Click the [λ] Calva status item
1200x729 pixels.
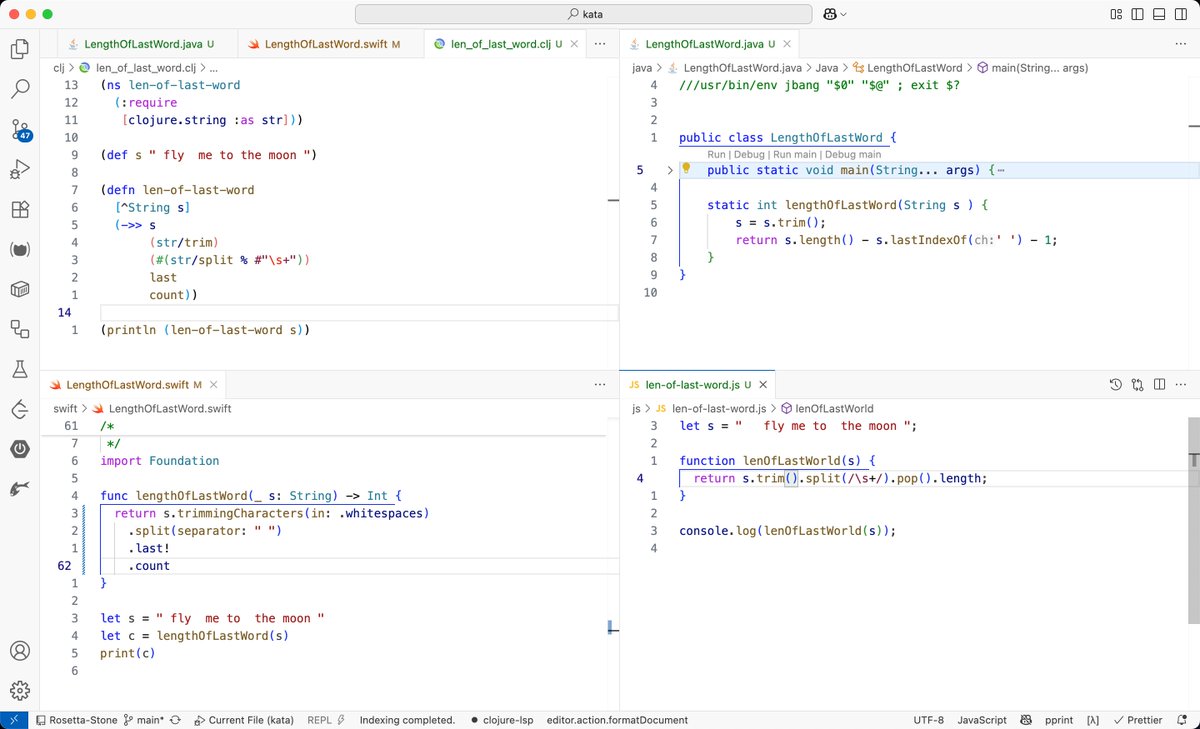pyautogui.click(x=1093, y=720)
